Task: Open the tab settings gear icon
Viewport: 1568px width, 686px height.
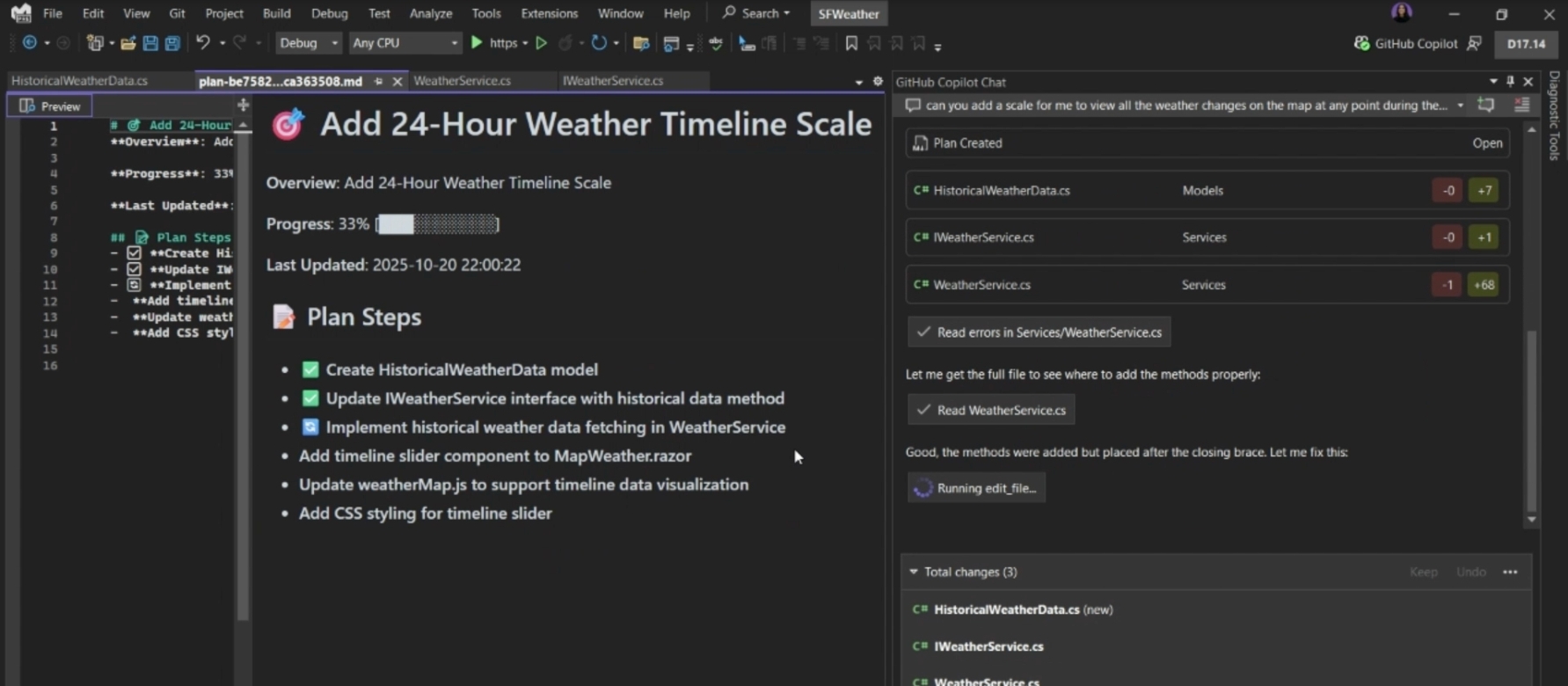Action: pos(878,81)
